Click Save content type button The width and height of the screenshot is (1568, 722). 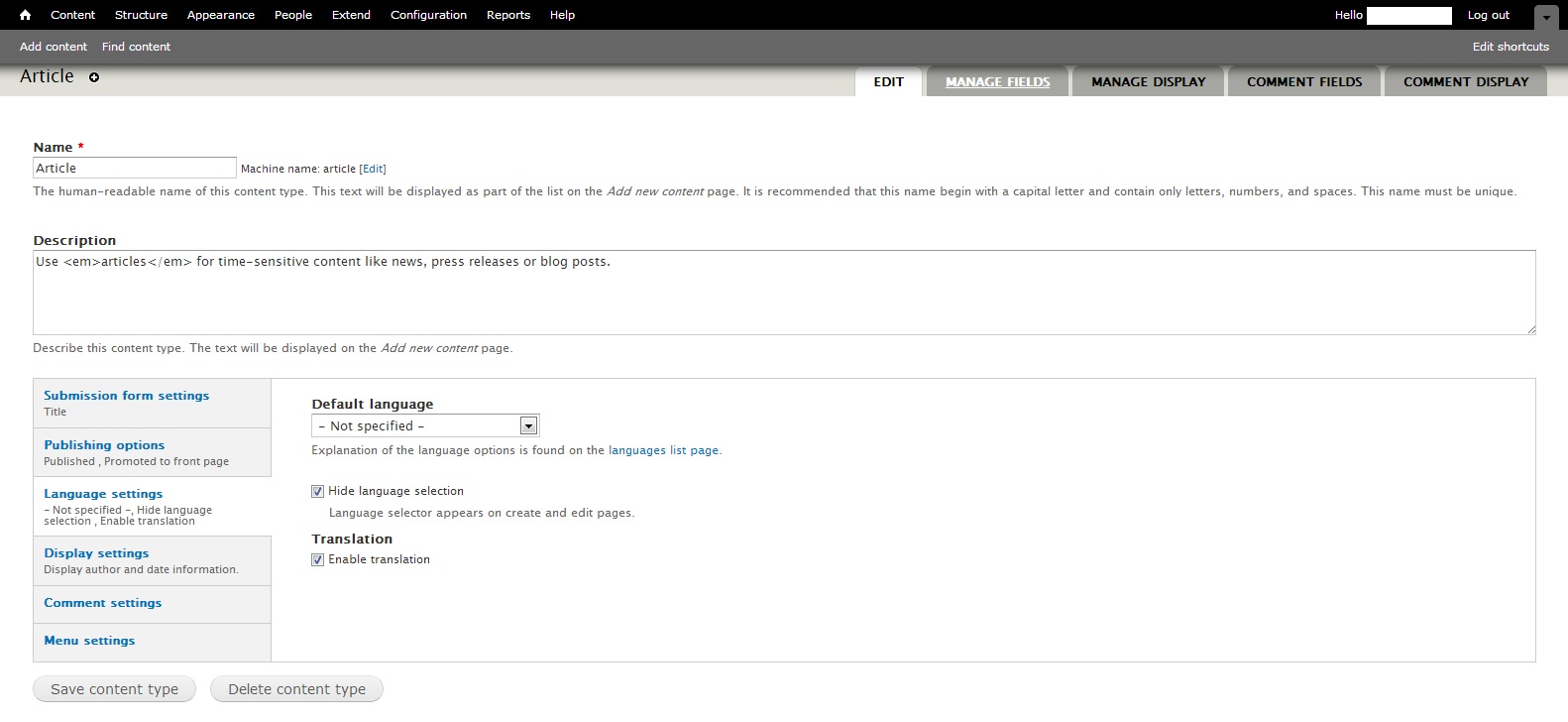[115, 689]
